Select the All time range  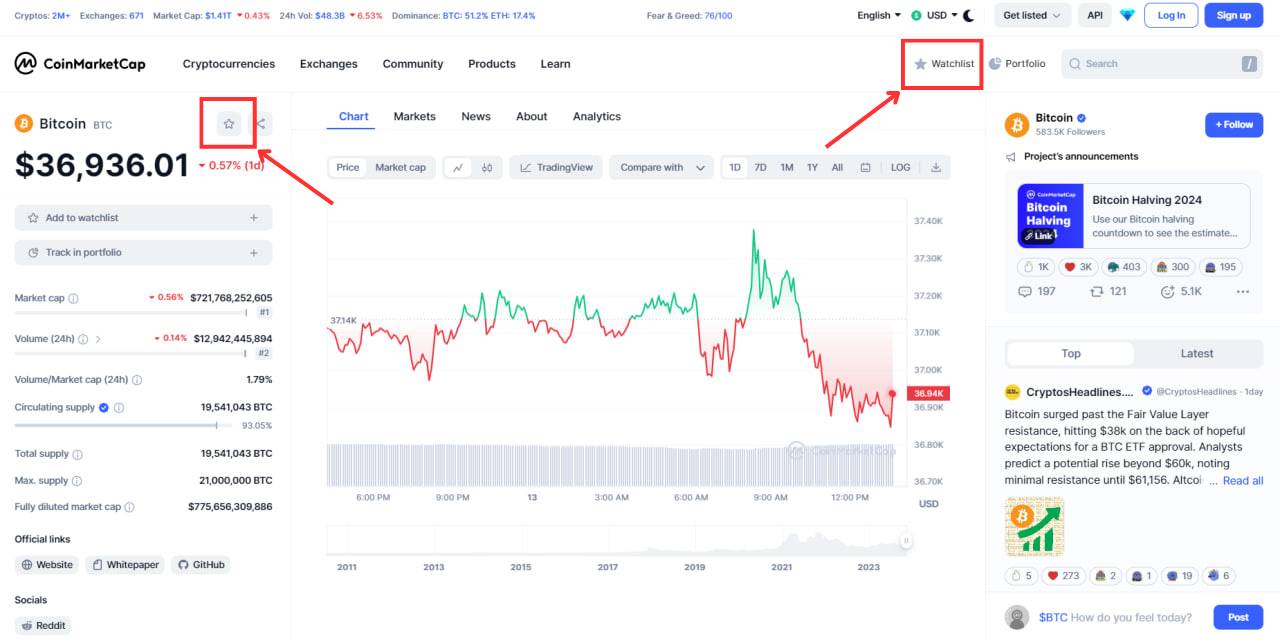[x=837, y=168]
